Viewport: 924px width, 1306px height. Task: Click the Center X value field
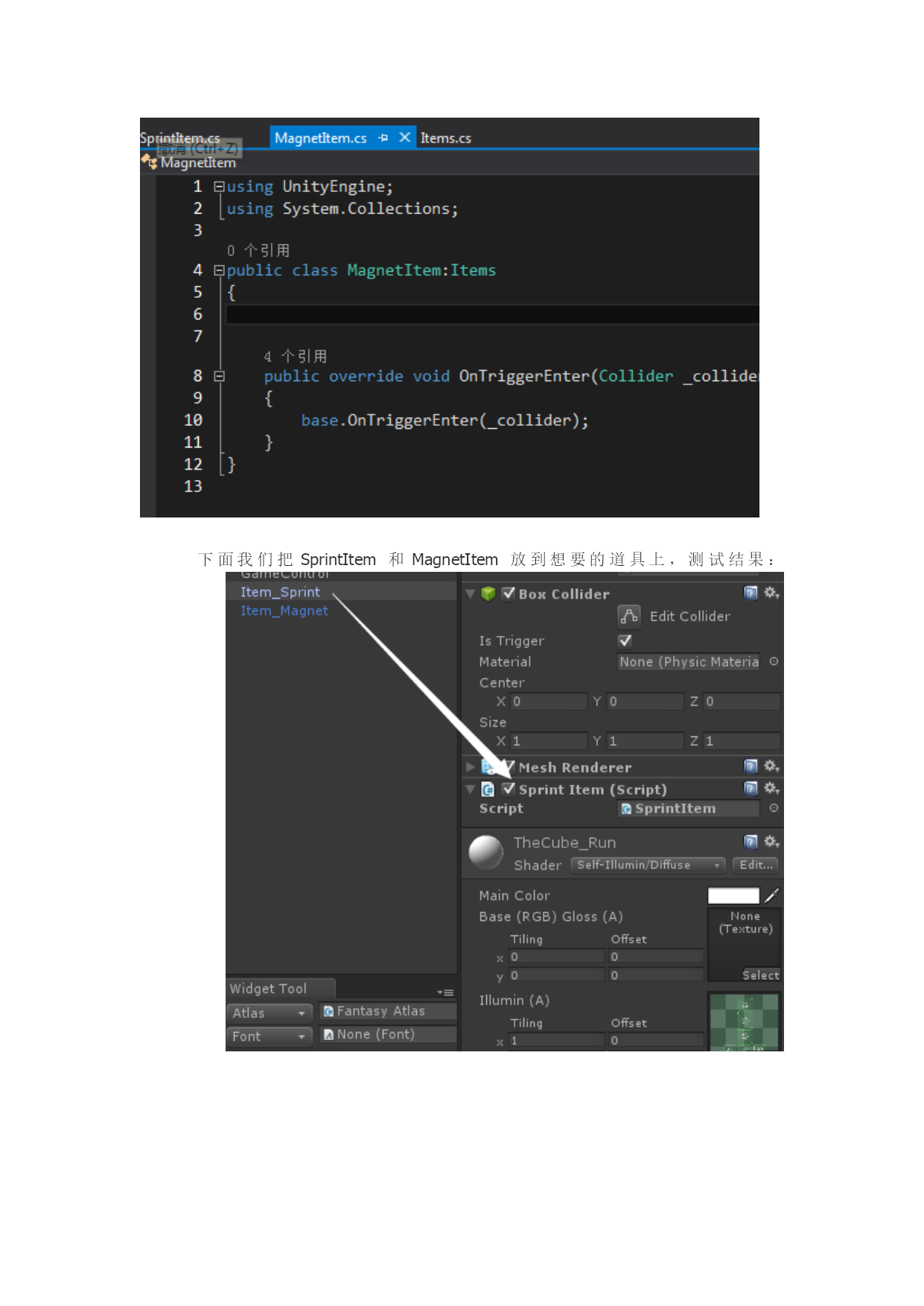click(549, 701)
